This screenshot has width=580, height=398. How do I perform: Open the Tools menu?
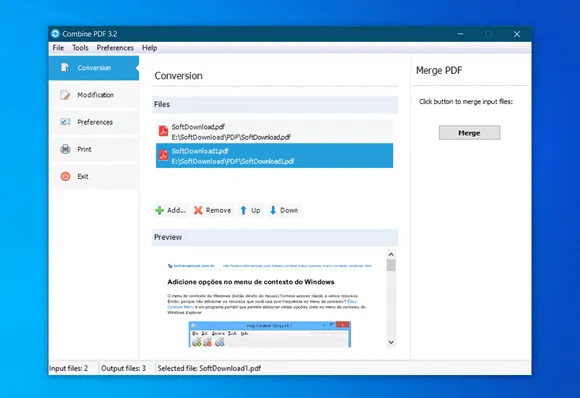(80, 48)
